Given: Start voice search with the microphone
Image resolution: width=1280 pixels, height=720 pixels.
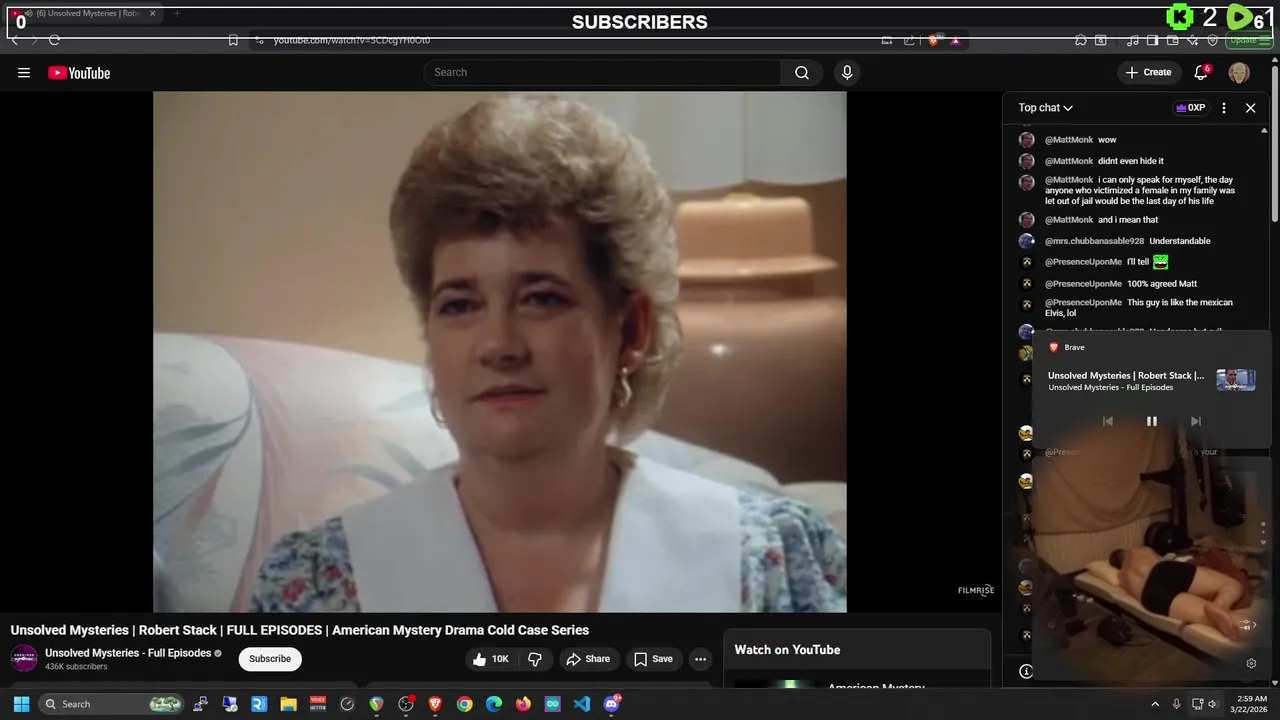Looking at the screenshot, I should [847, 73].
